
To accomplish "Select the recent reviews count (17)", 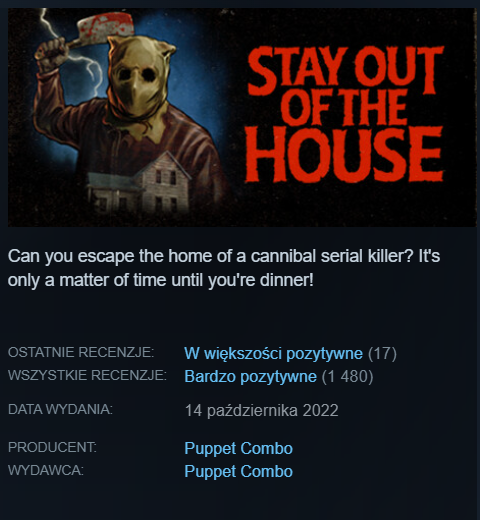I will [382, 353].
